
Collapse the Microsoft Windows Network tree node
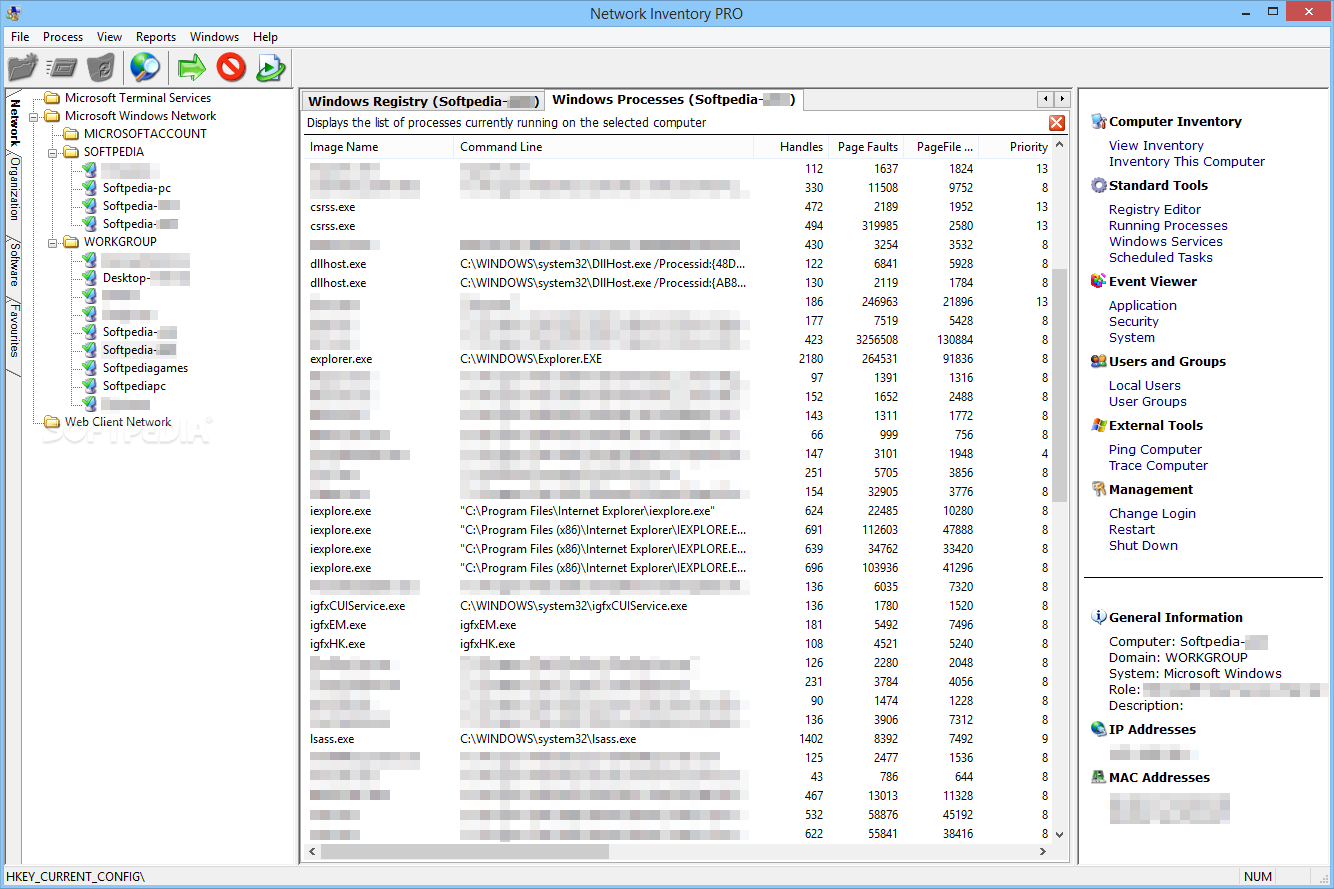click(x=35, y=116)
